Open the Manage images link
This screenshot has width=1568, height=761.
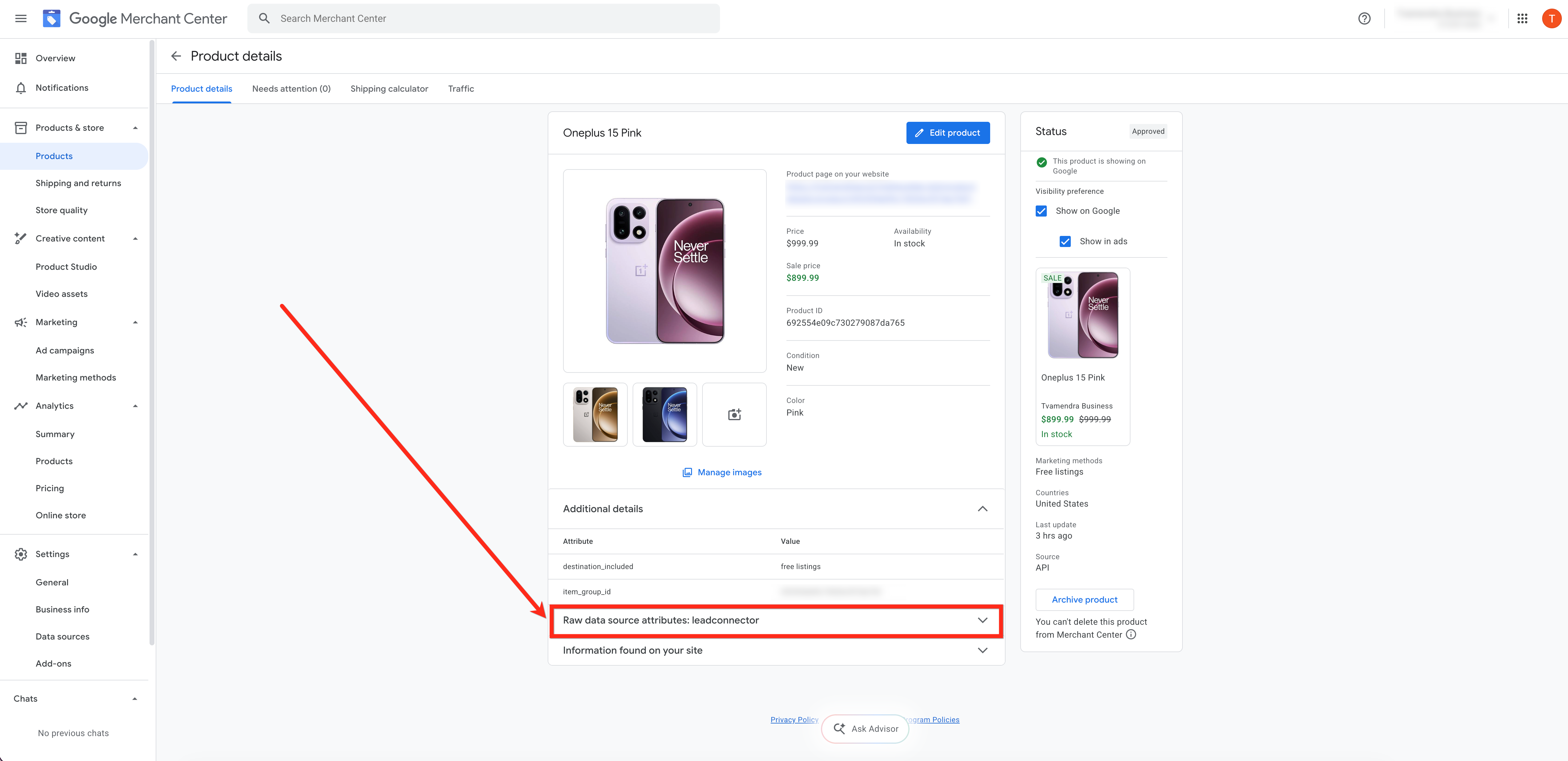(x=722, y=472)
